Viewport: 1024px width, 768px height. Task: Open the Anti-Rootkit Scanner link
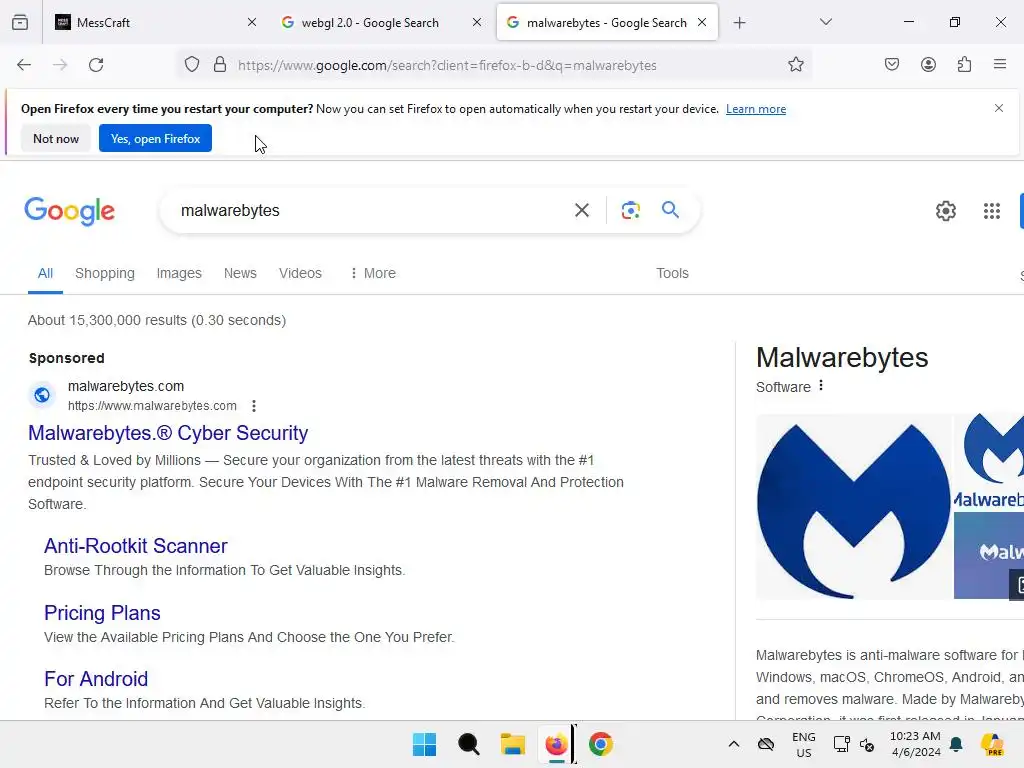tap(135, 546)
